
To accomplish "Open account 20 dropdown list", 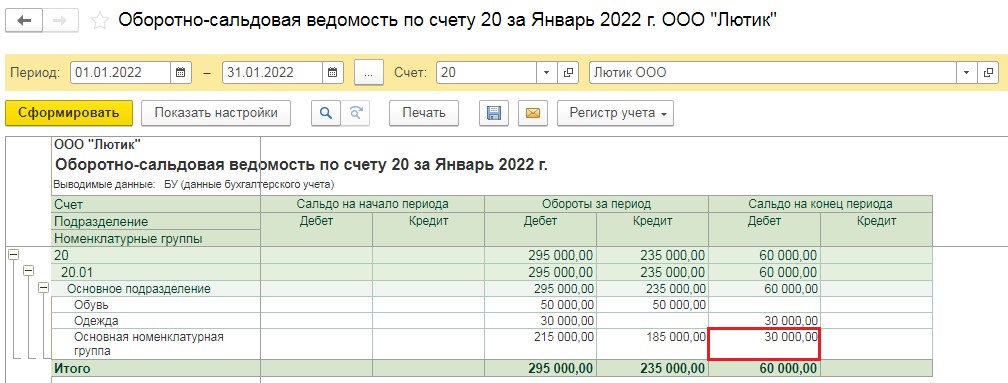I will click(x=547, y=73).
